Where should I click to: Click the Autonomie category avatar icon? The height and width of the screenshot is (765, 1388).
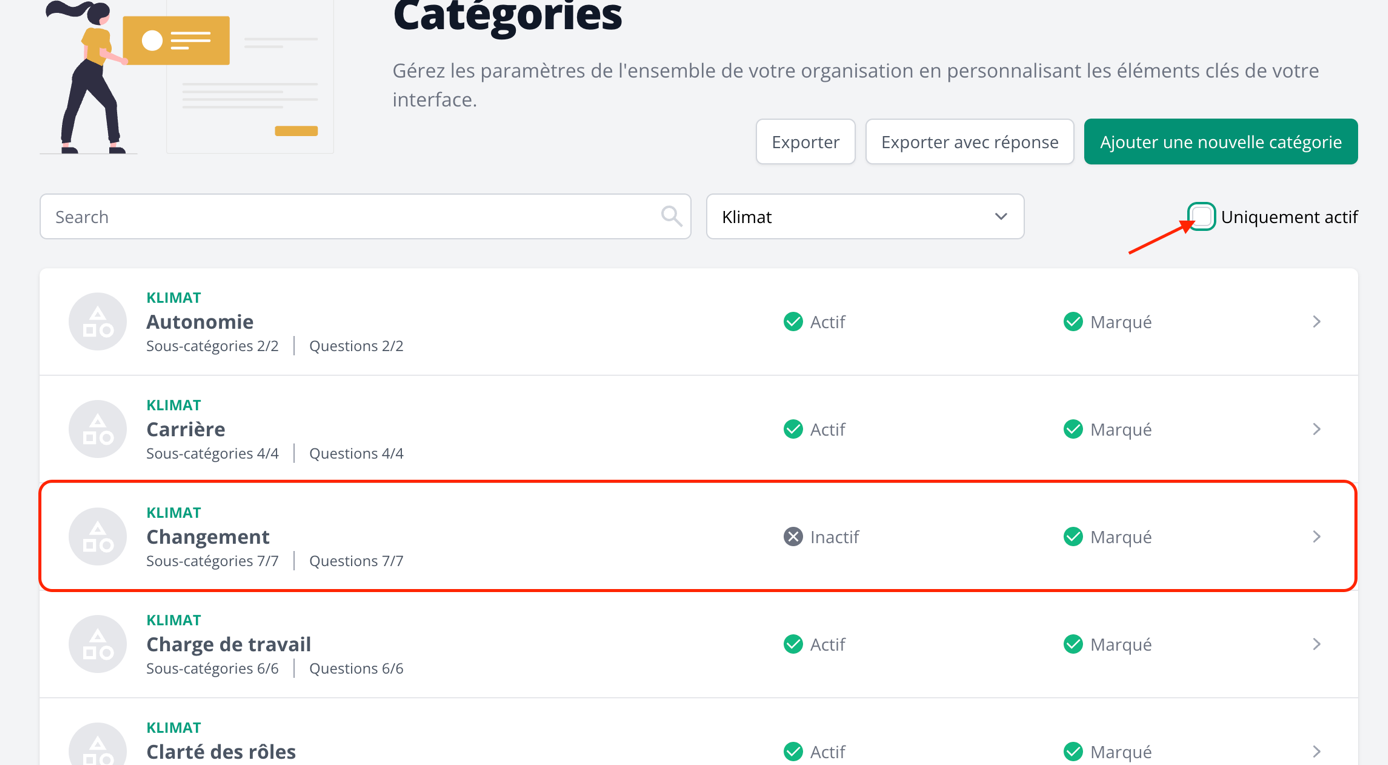(97, 322)
